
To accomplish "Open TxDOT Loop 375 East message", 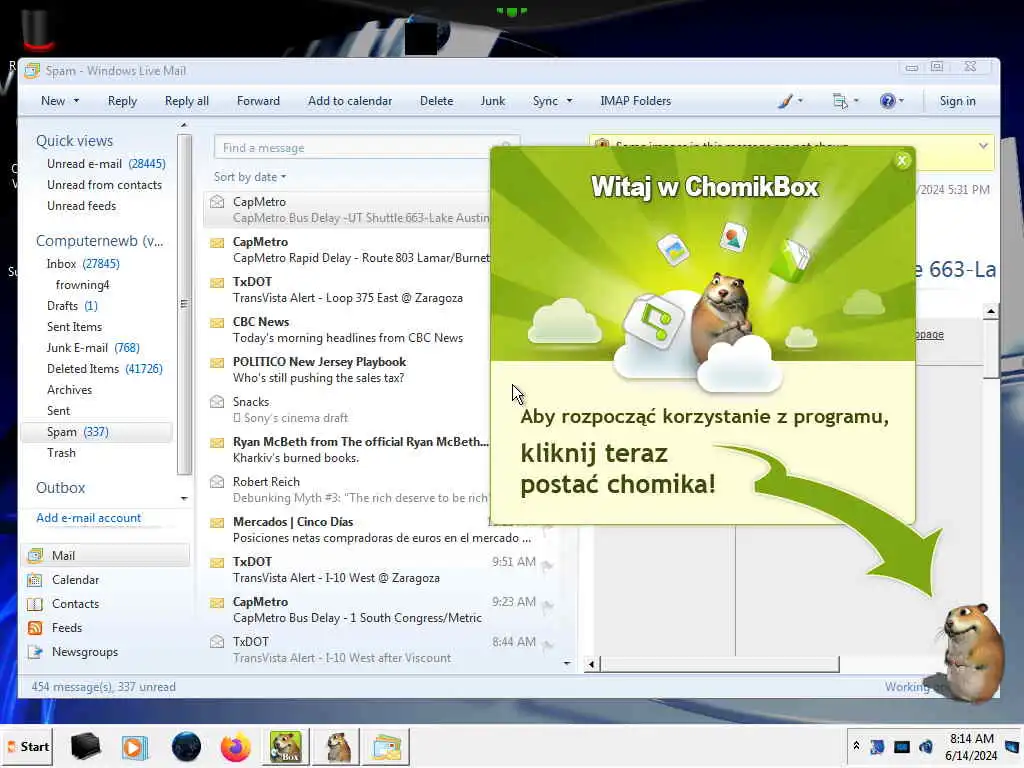I will [x=347, y=290].
